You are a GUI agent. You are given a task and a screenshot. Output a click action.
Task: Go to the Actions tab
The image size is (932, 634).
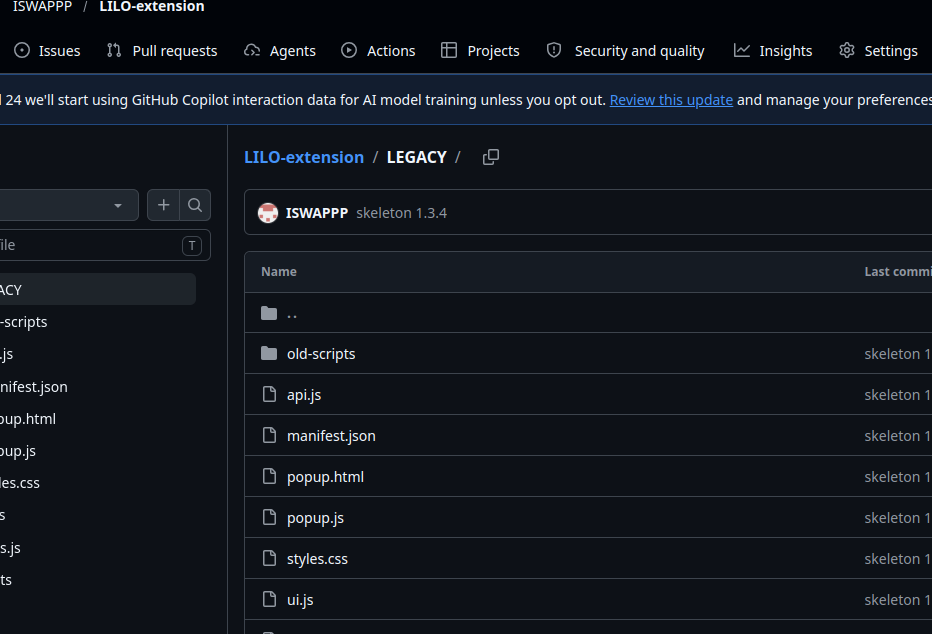tap(378, 51)
